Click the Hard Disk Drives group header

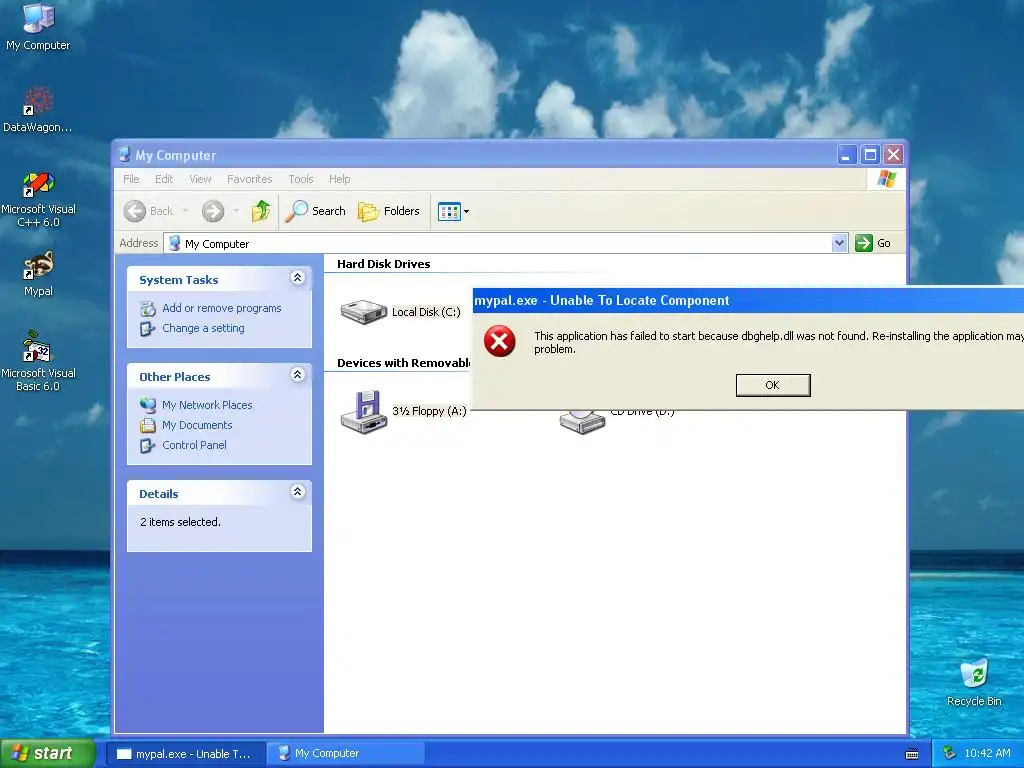pos(383,264)
